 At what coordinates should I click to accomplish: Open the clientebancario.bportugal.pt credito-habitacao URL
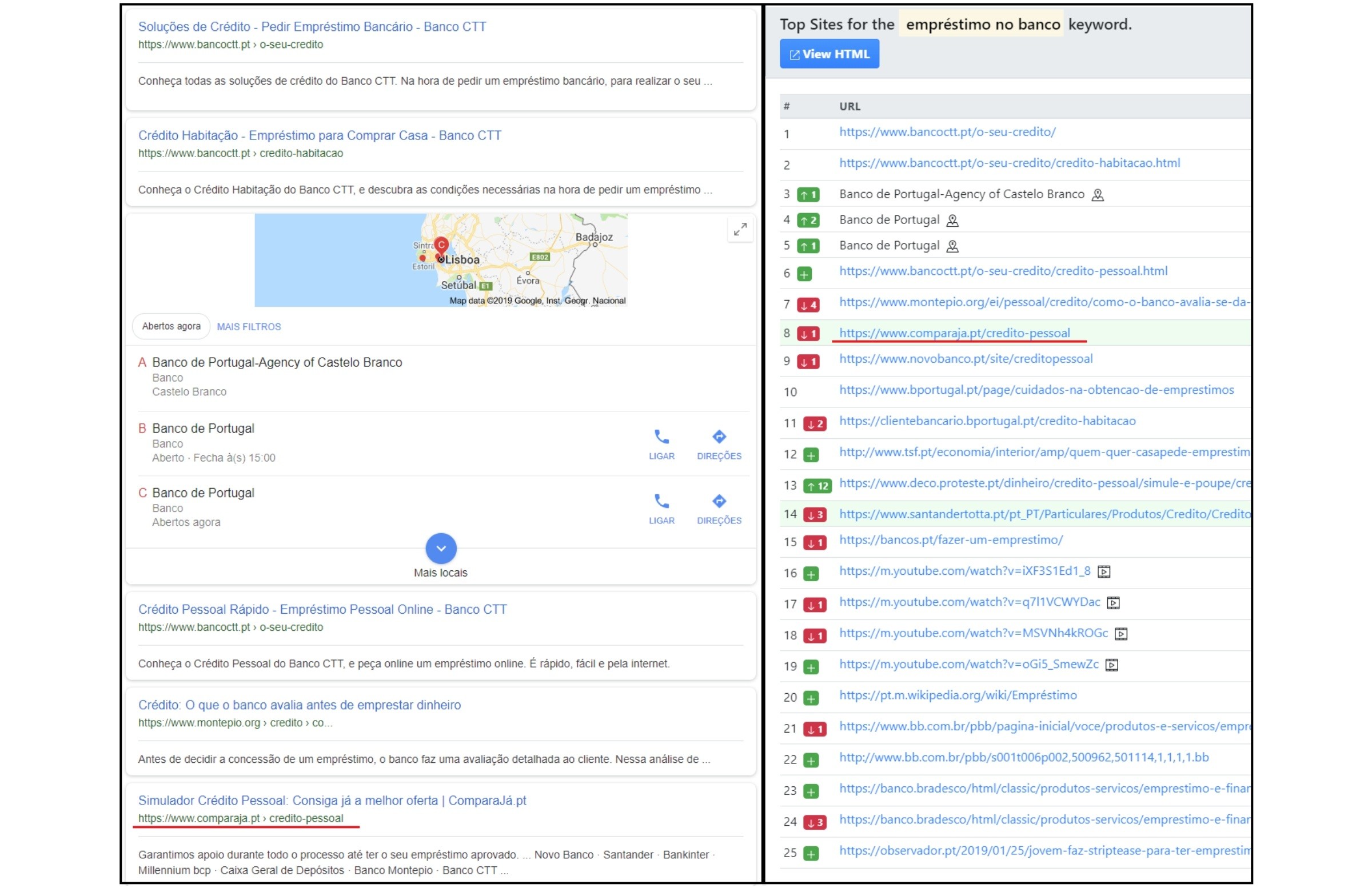point(987,421)
